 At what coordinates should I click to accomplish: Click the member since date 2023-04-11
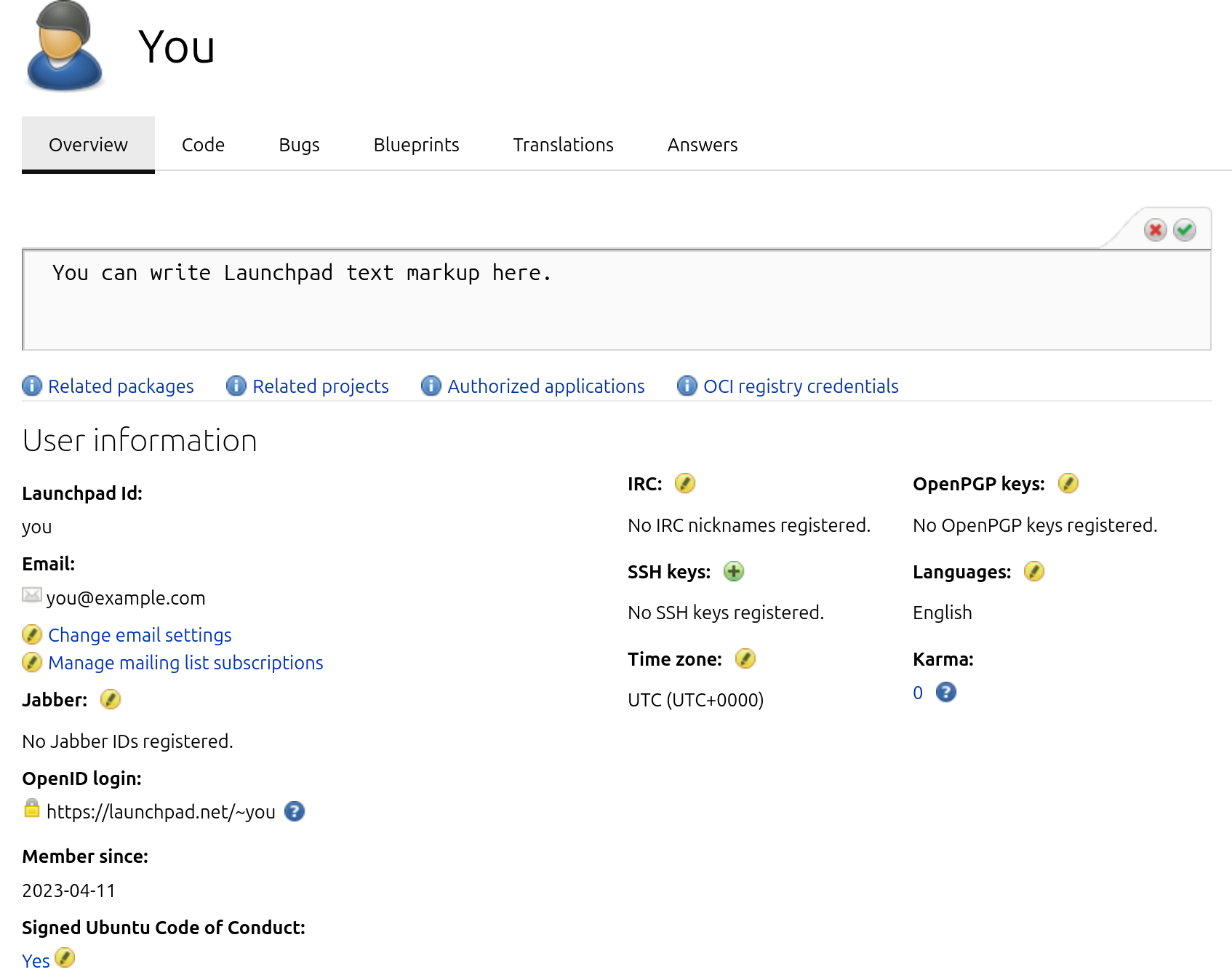click(68, 891)
